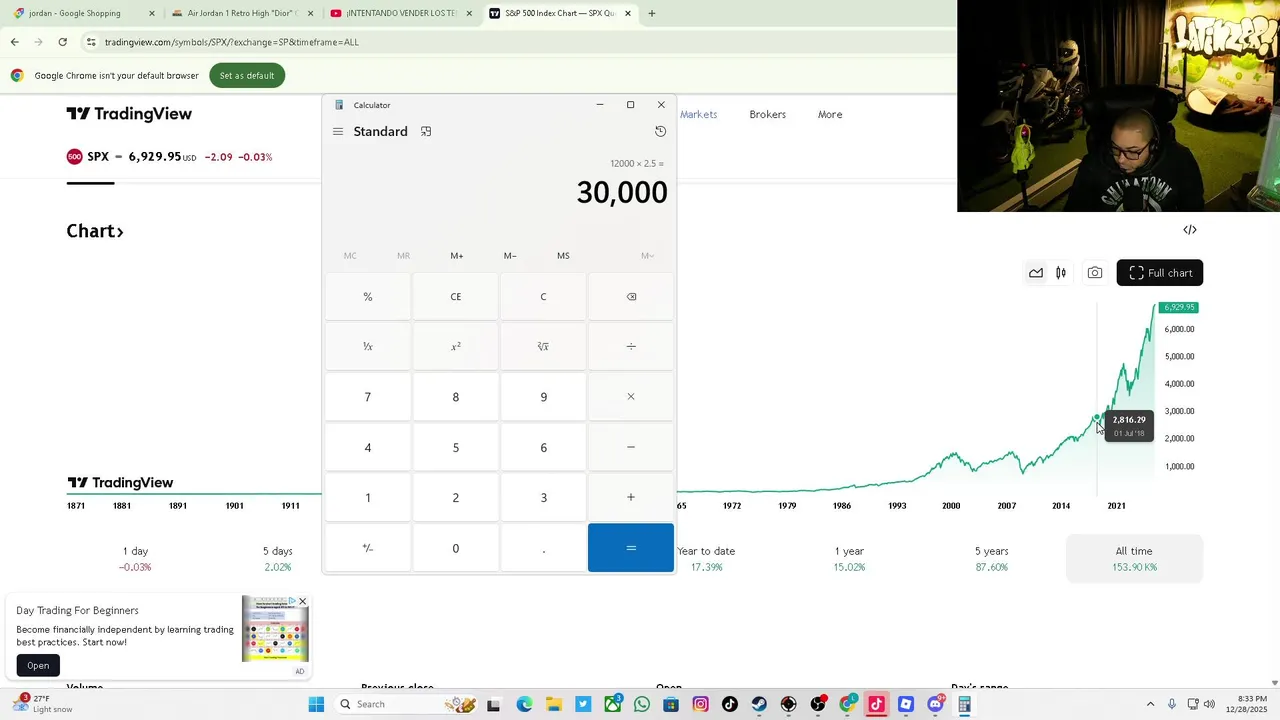Select the 5 years performance range

pyautogui.click(x=992, y=558)
